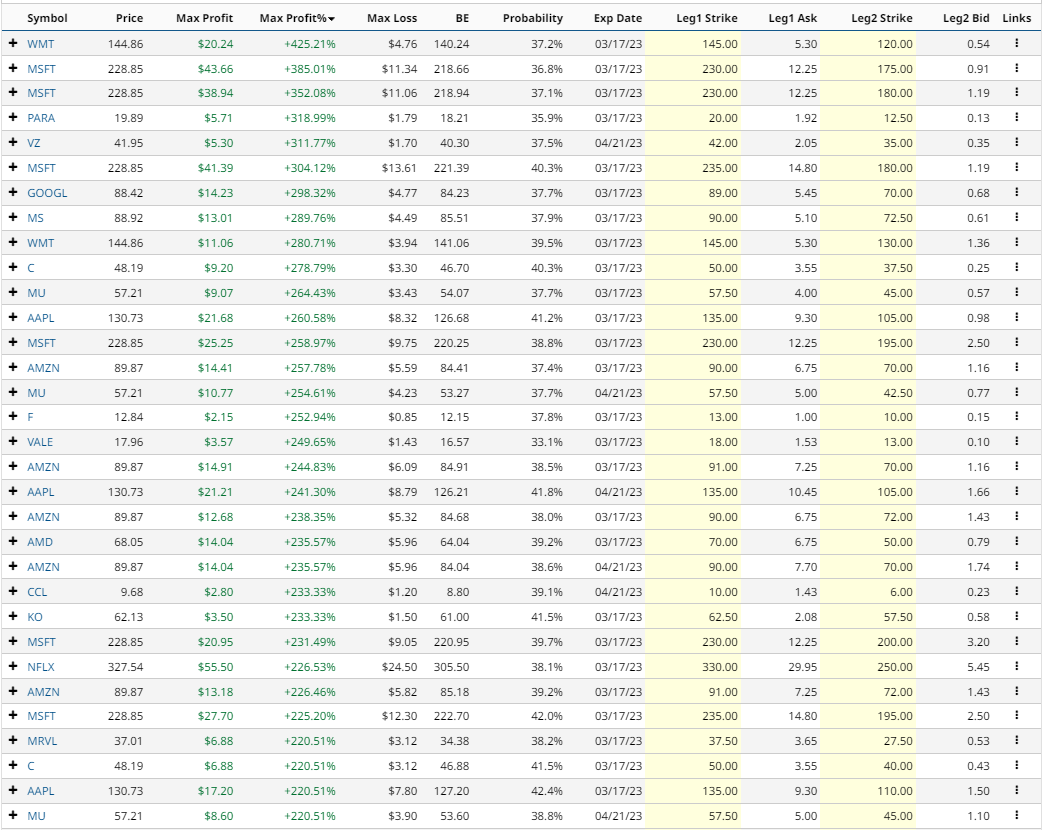Open links menu for WMT 130.00 strike row
The height and width of the screenshot is (830, 1046).
(x=1017, y=242)
